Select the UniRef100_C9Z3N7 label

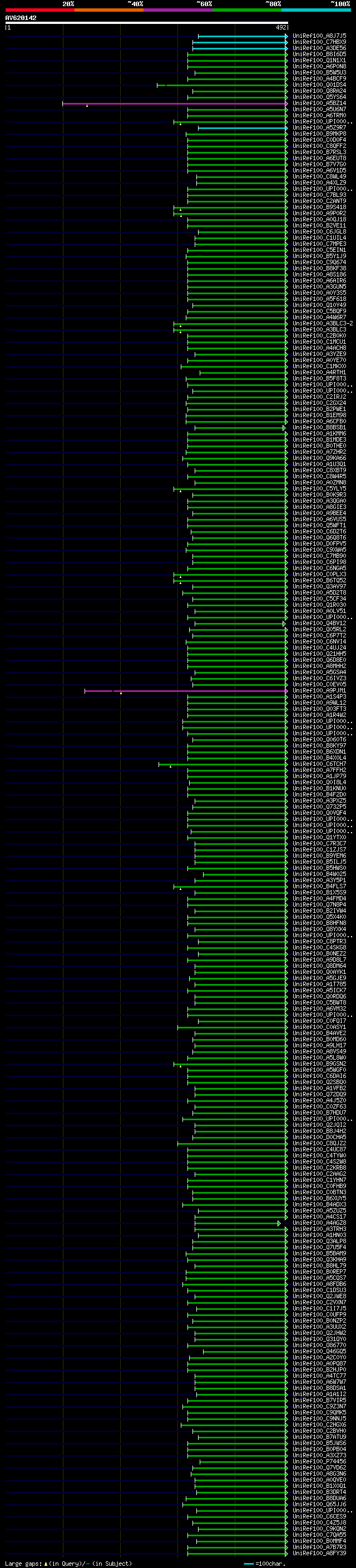point(319,1407)
